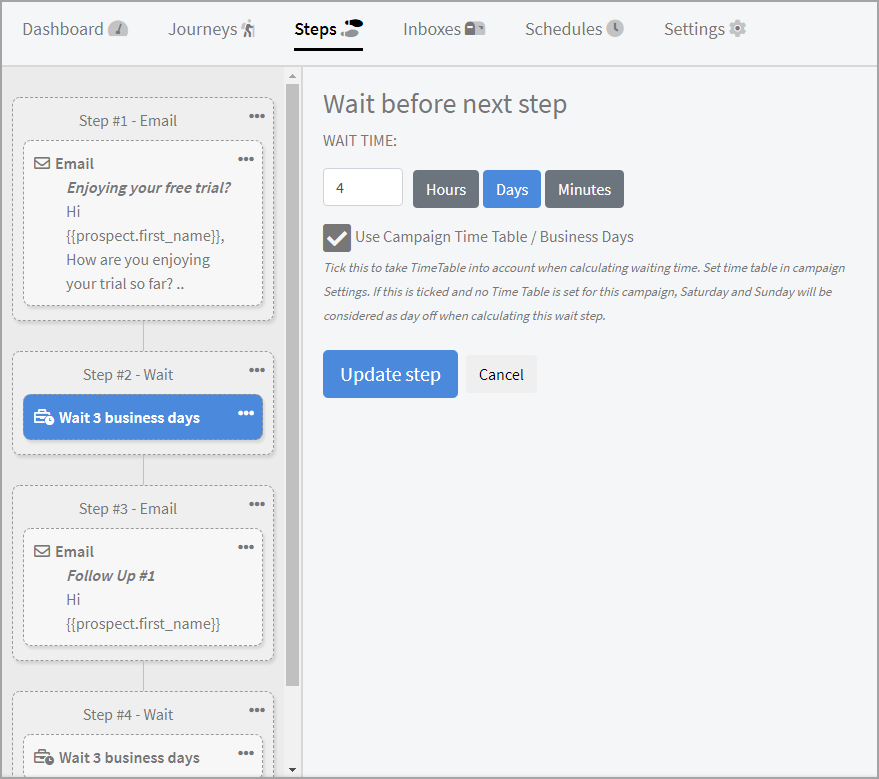
Task: Click the envelope icon in Step #1 Email
Action: pyautogui.click(x=42, y=163)
